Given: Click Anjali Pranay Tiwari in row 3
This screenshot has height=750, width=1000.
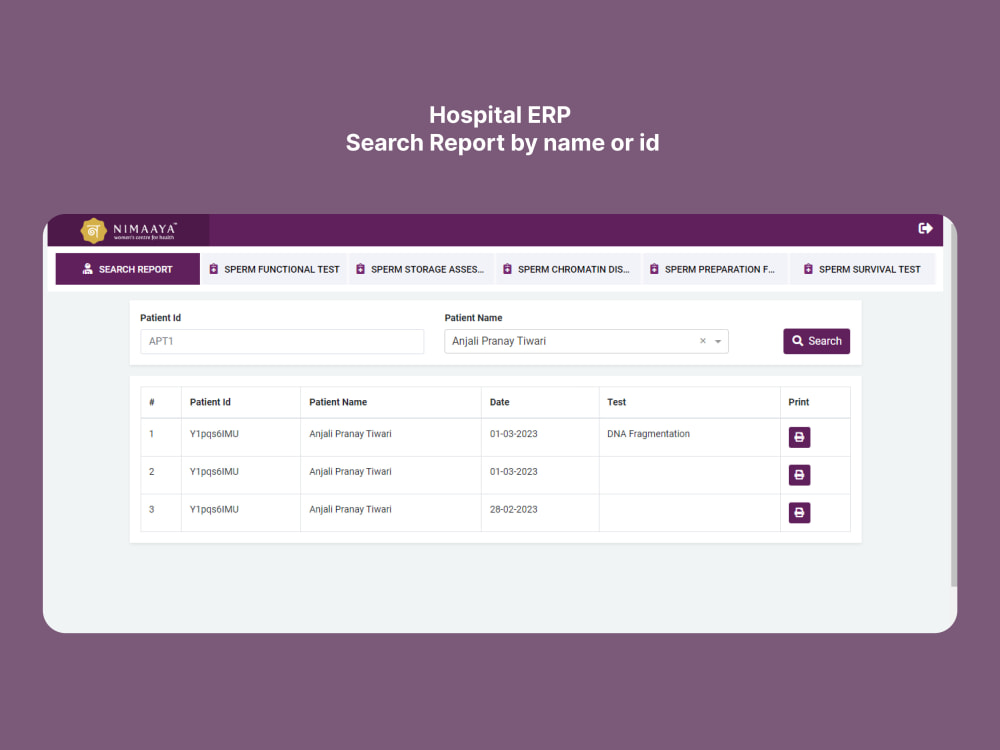Looking at the screenshot, I should (350, 509).
